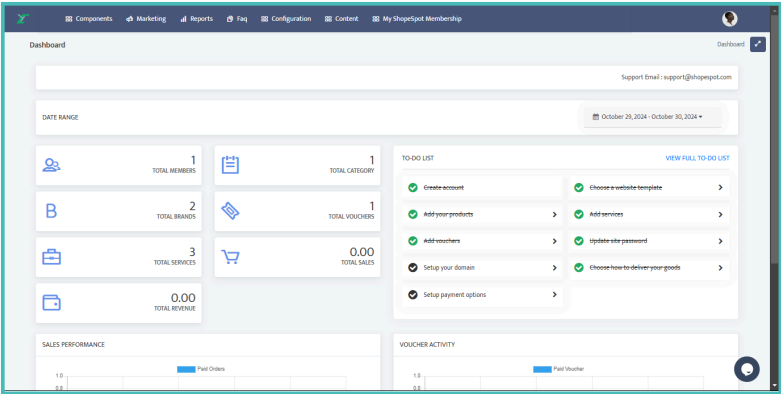Click the Total Sales 0.00 value
The image size is (781, 394).
(362, 252)
